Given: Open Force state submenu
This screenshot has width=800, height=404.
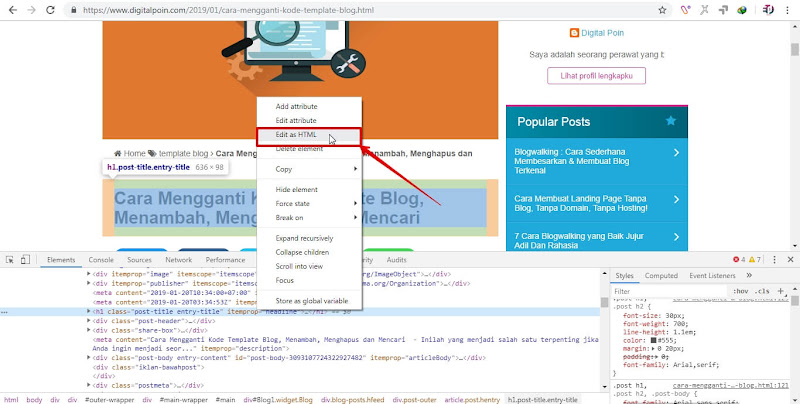Looking at the screenshot, I should 310,204.
